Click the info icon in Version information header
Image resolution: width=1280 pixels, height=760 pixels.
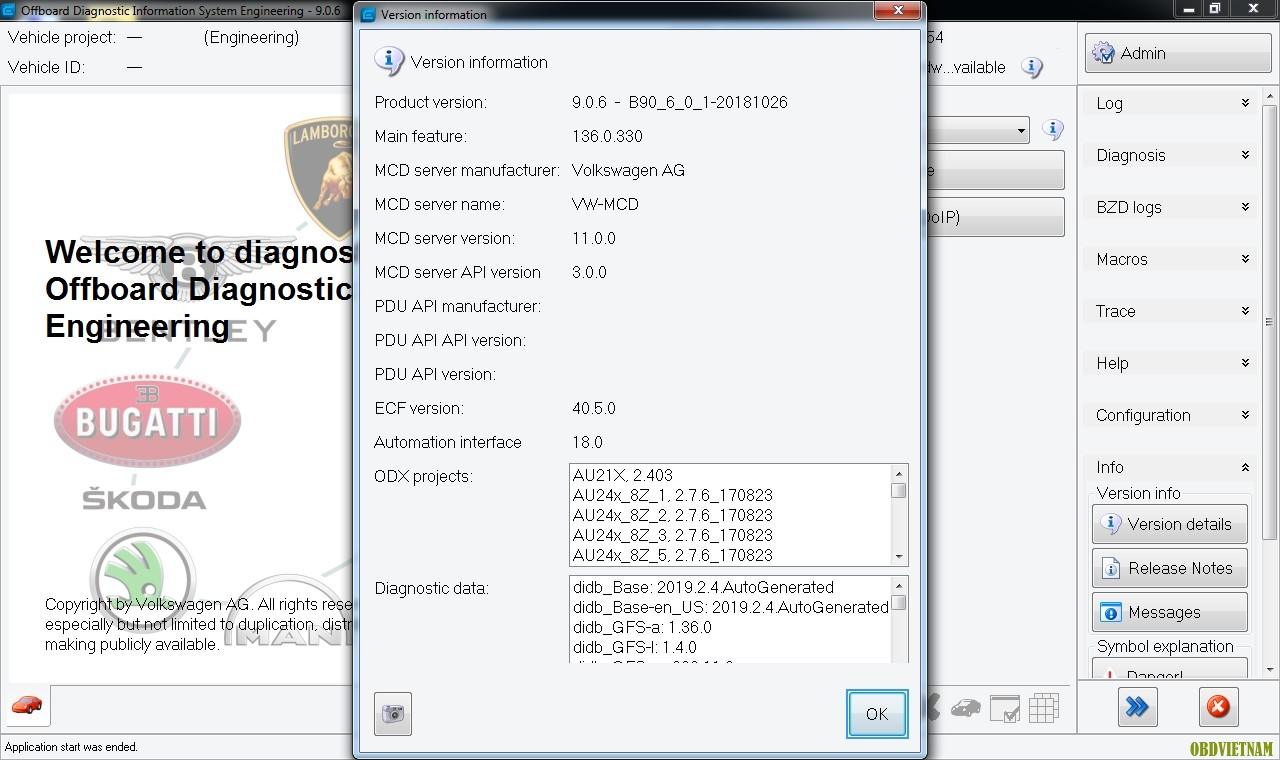pyautogui.click(x=389, y=61)
